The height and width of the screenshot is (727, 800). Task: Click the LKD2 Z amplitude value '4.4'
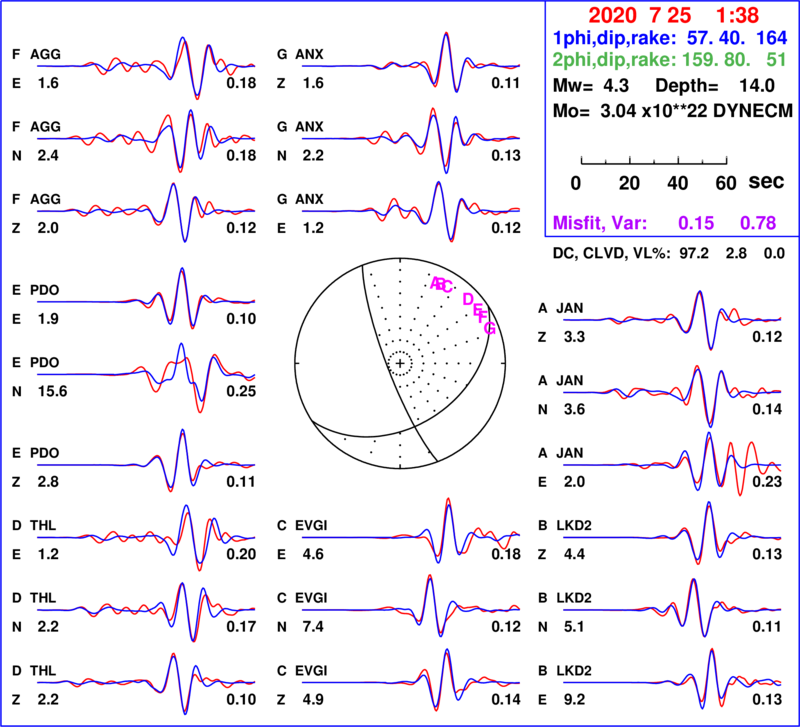point(574,554)
